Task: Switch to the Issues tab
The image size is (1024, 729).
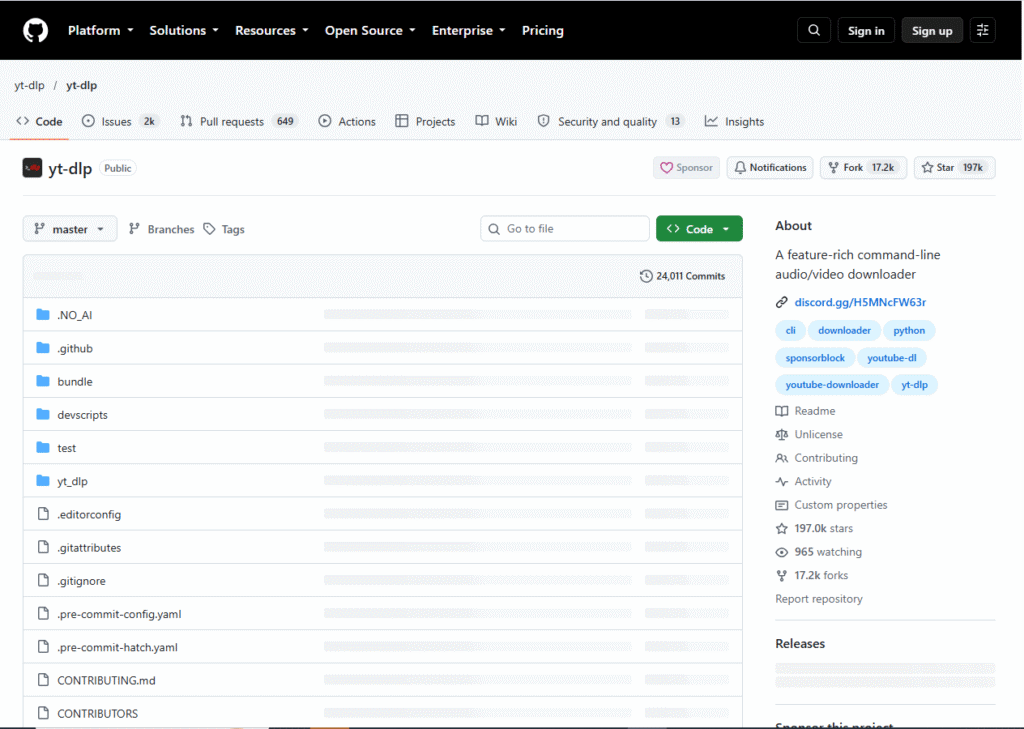Action: coord(119,122)
